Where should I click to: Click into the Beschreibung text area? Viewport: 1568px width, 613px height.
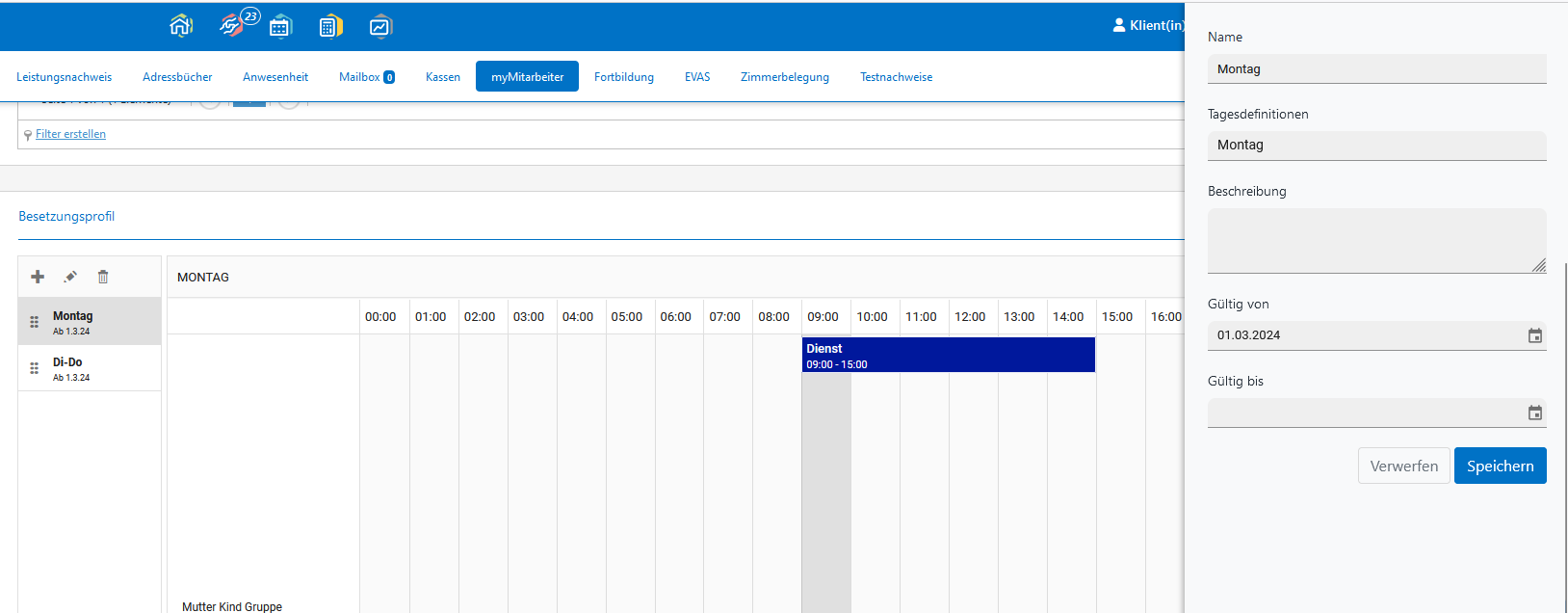1375,241
